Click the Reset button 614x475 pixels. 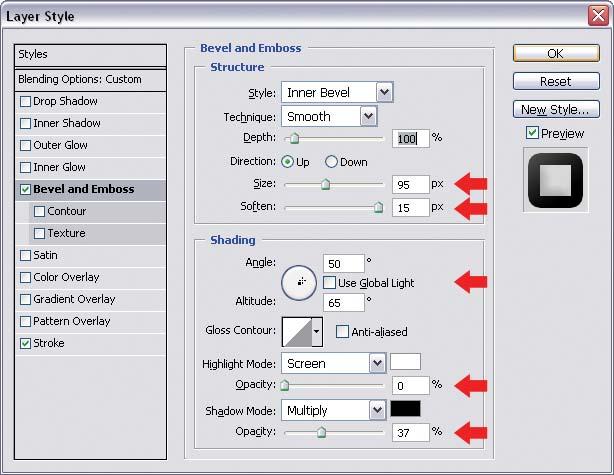556,81
